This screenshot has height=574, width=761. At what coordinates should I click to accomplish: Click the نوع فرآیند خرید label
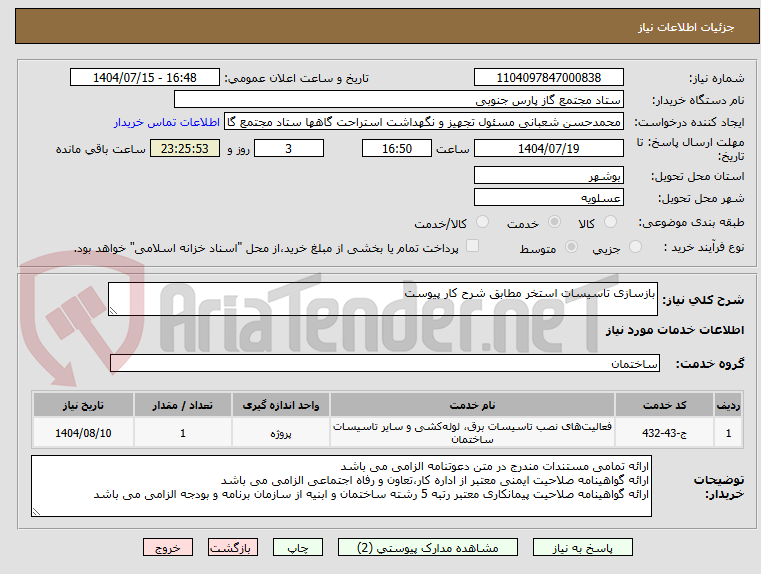click(704, 247)
